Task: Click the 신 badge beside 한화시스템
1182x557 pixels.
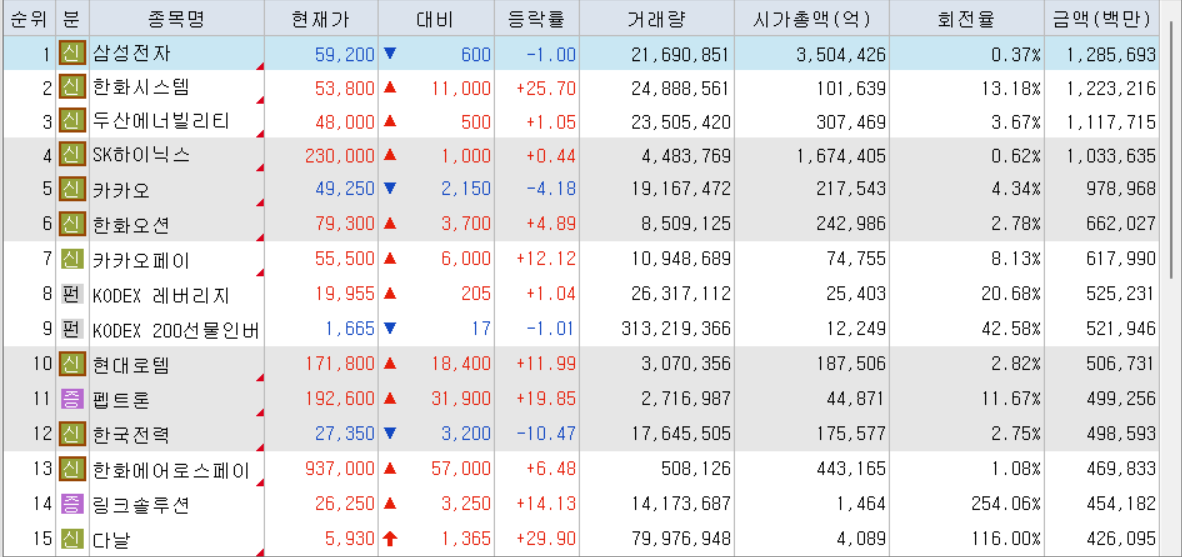Action: point(72,88)
